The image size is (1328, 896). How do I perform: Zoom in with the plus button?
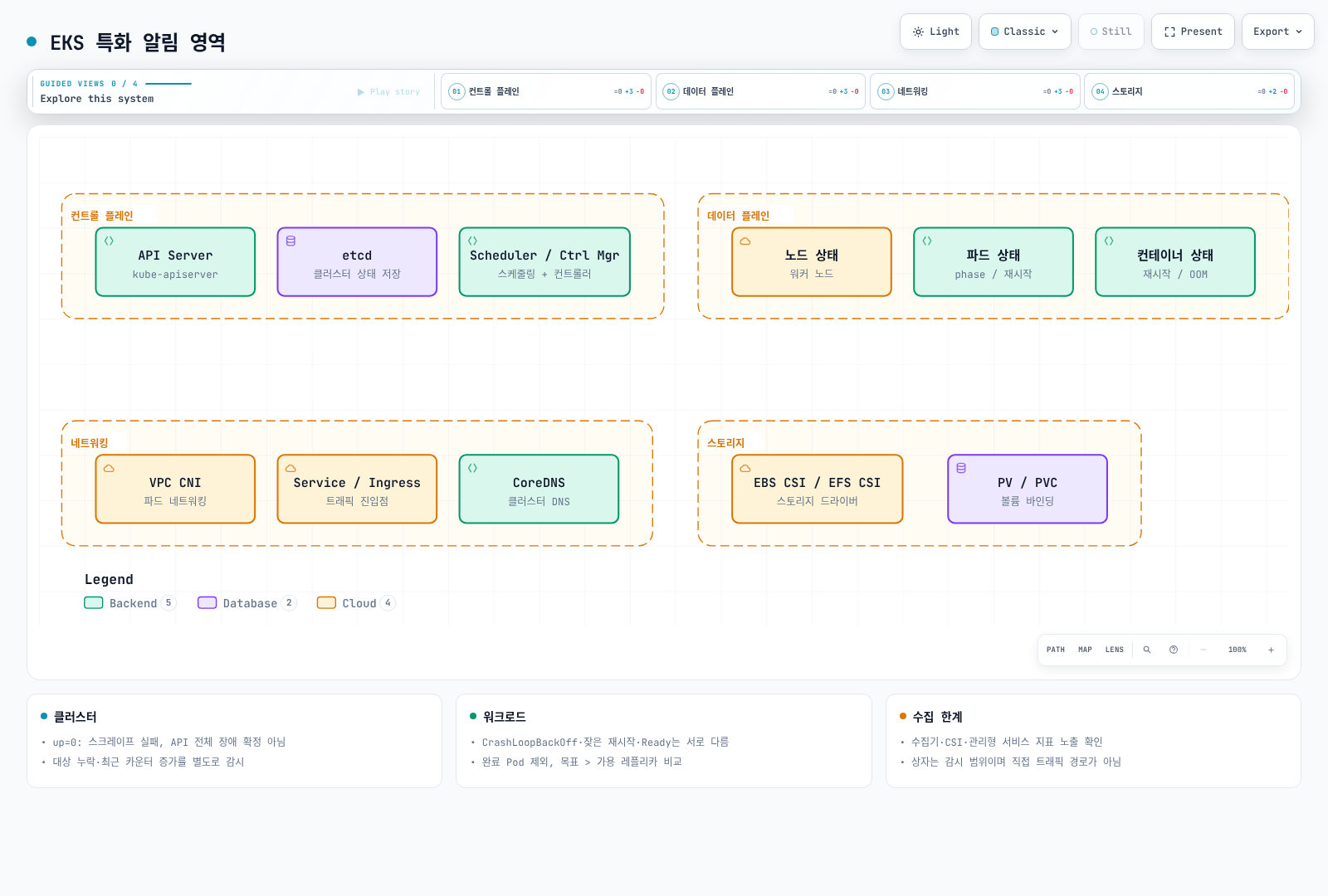tap(1271, 650)
